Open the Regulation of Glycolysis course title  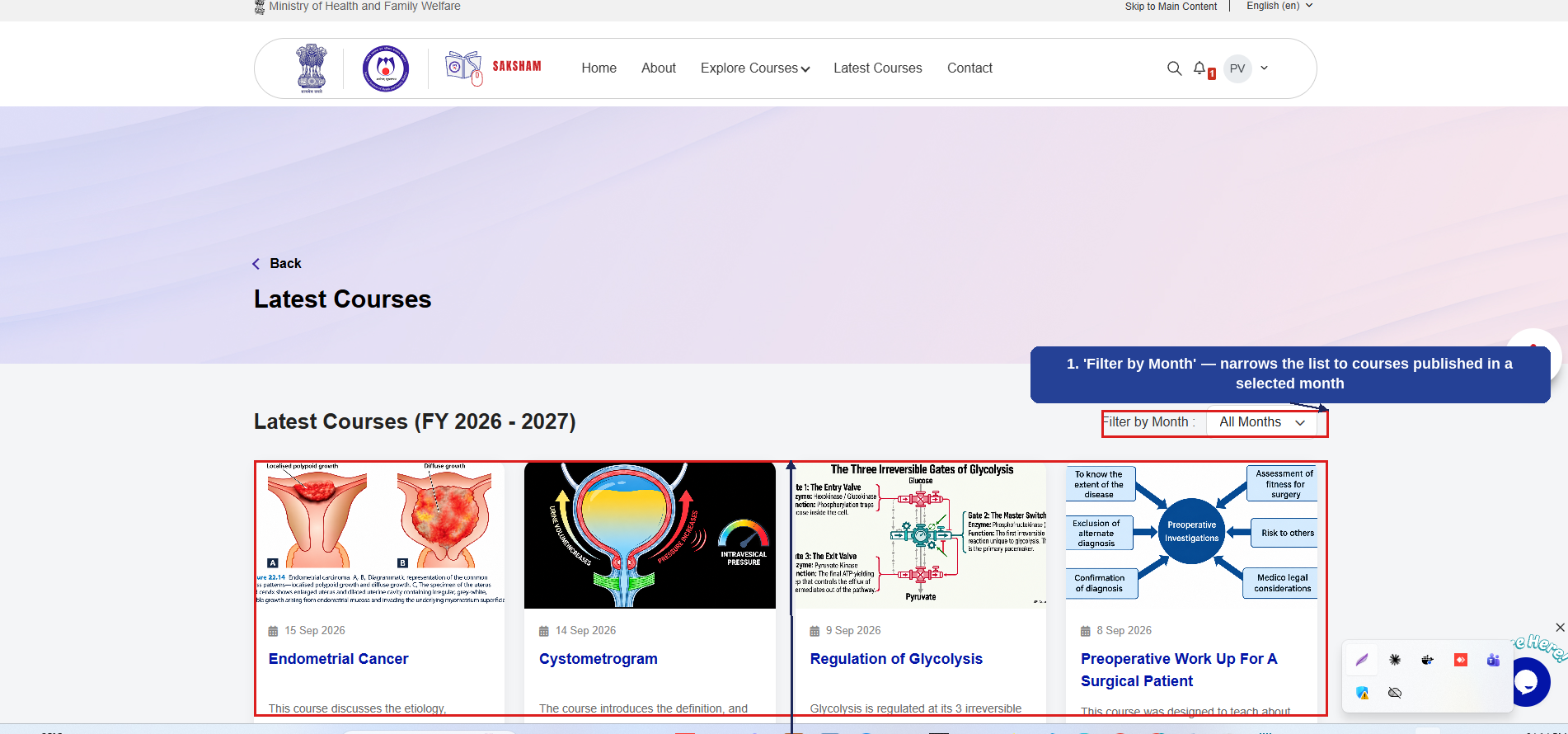point(896,659)
